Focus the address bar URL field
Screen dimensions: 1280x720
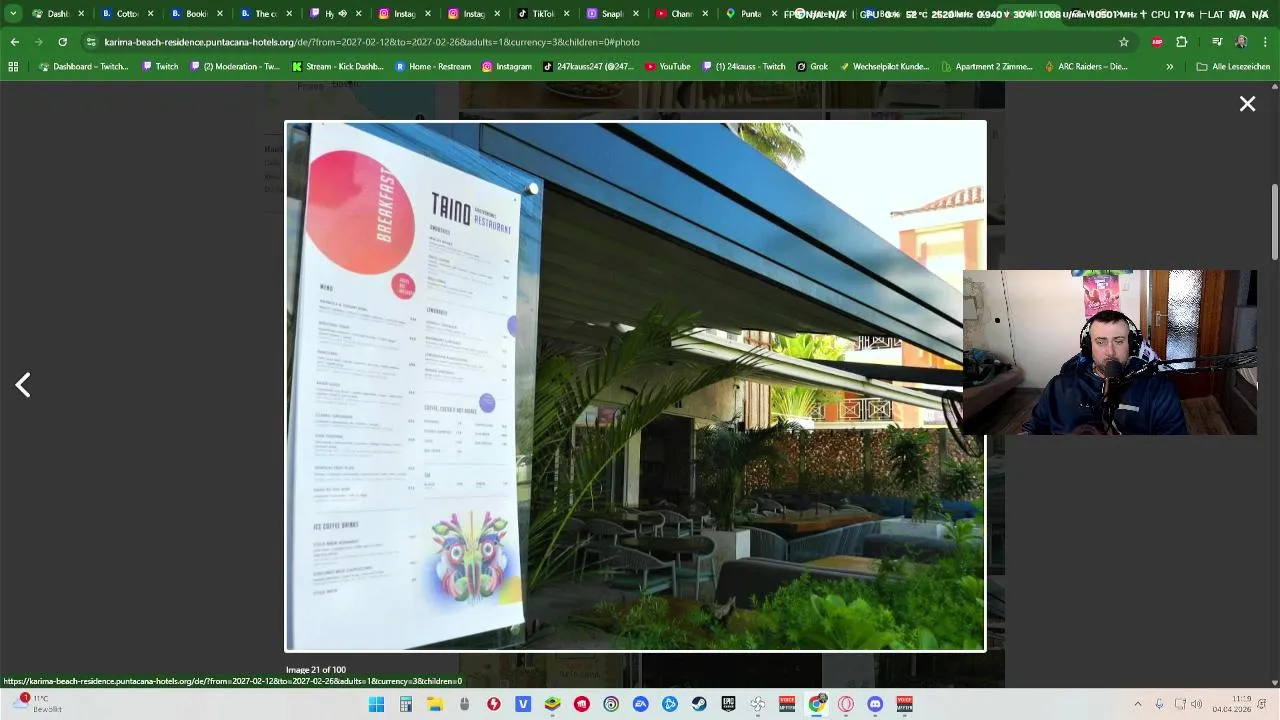[x=600, y=42]
